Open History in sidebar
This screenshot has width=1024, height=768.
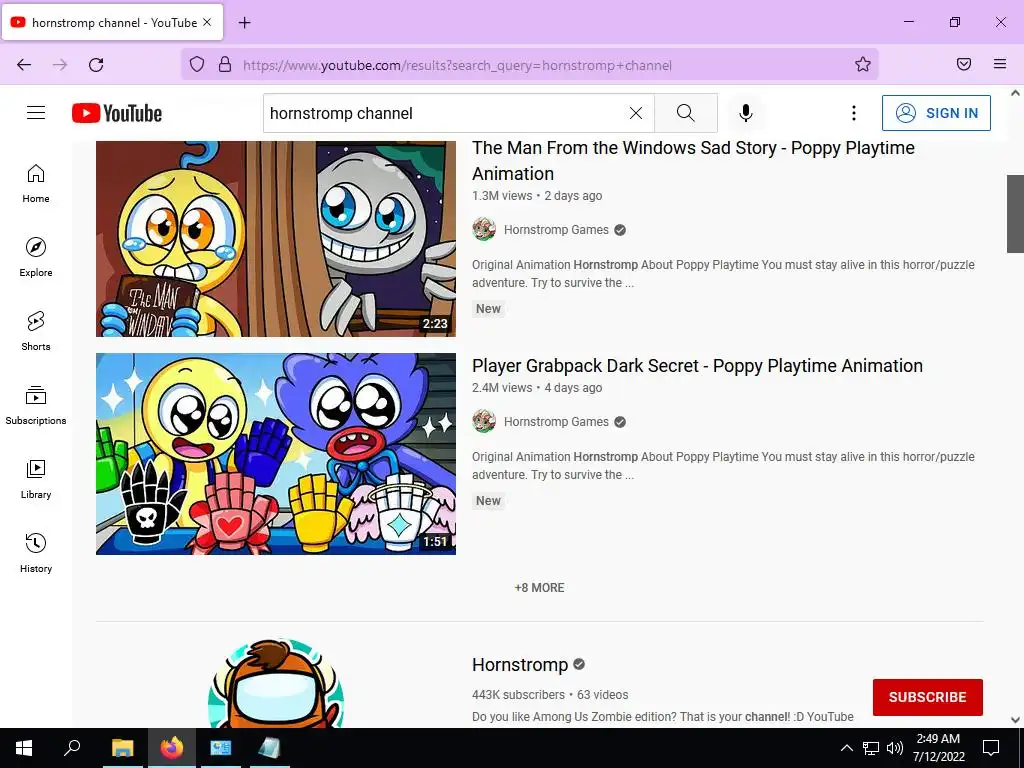tap(36, 552)
